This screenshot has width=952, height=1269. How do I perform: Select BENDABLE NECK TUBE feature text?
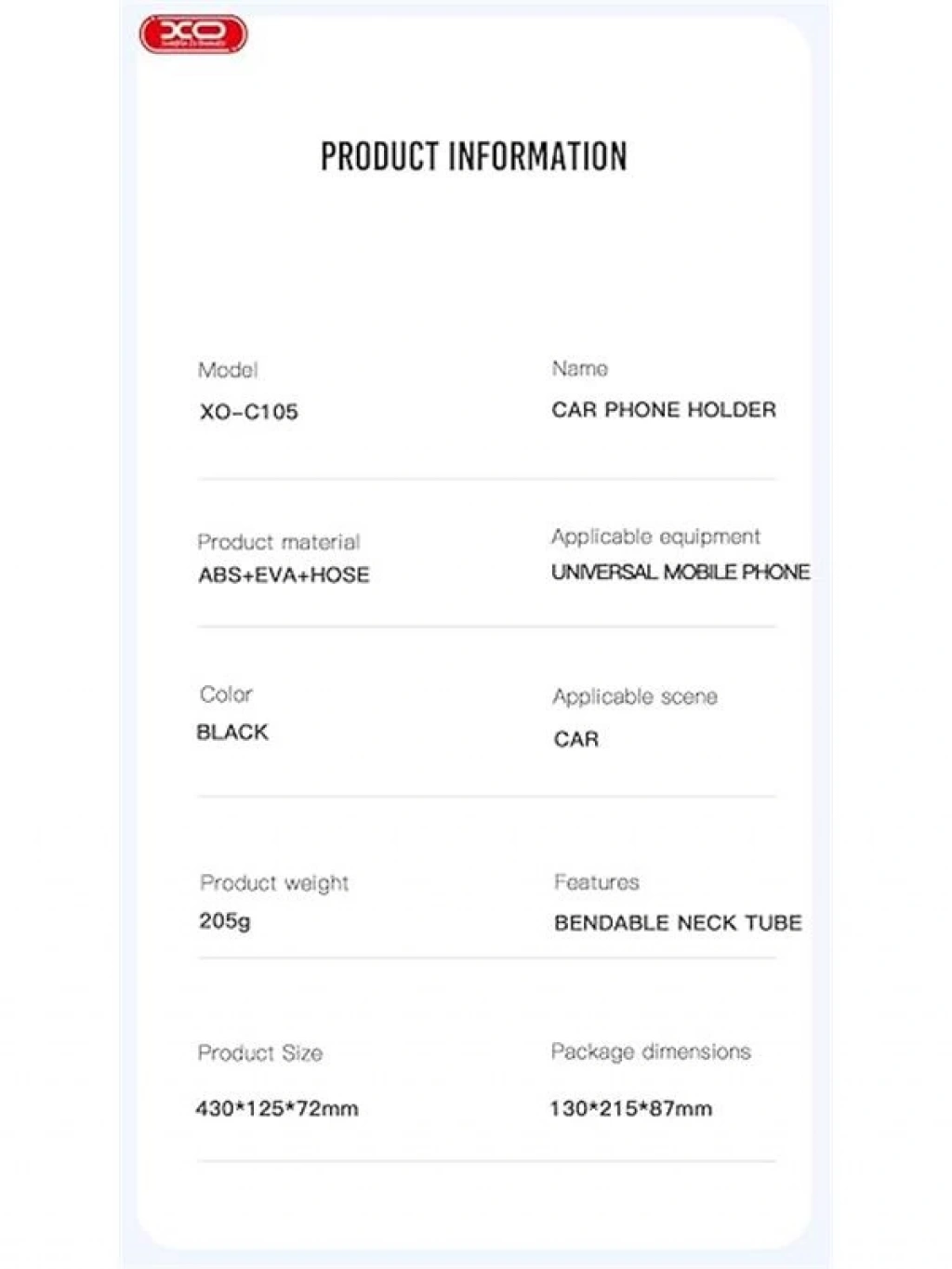click(x=678, y=923)
